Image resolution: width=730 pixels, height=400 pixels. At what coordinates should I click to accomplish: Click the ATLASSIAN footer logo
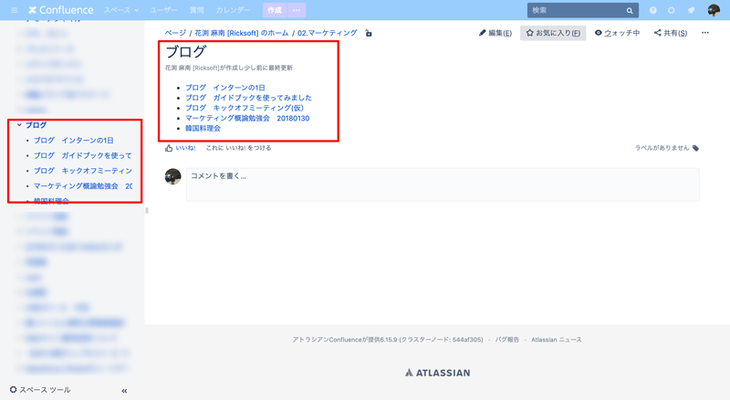click(x=438, y=373)
